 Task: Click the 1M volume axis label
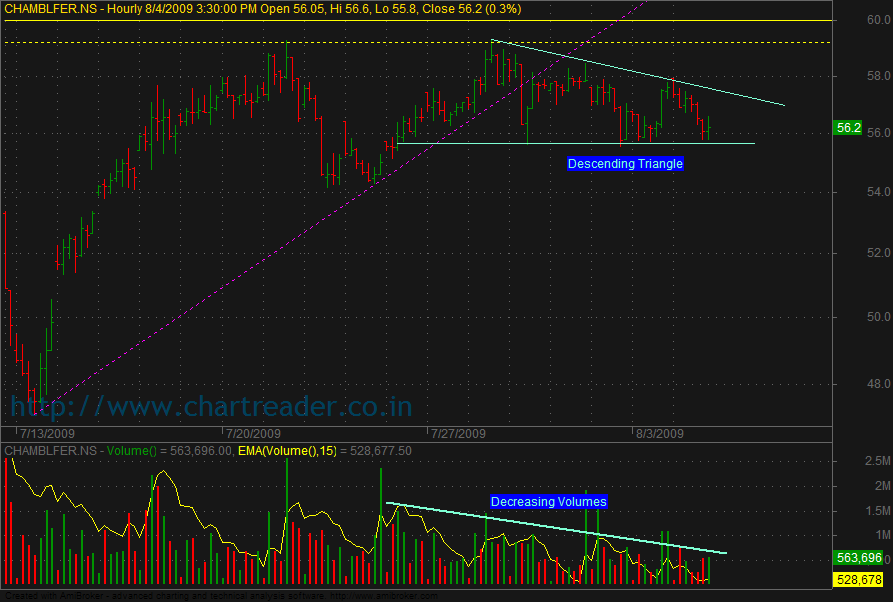point(855,535)
